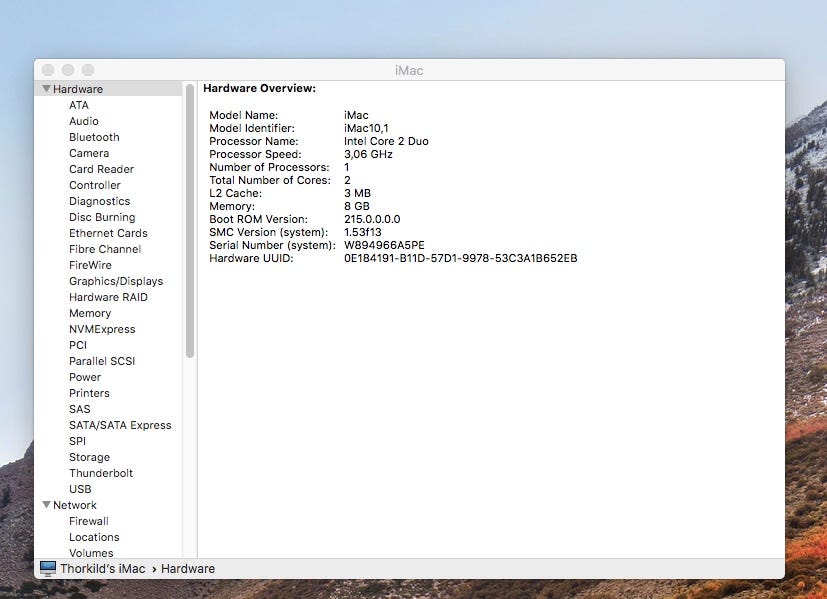The height and width of the screenshot is (599, 827).
Task: Open the SAS entry
Action: click(x=80, y=409)
